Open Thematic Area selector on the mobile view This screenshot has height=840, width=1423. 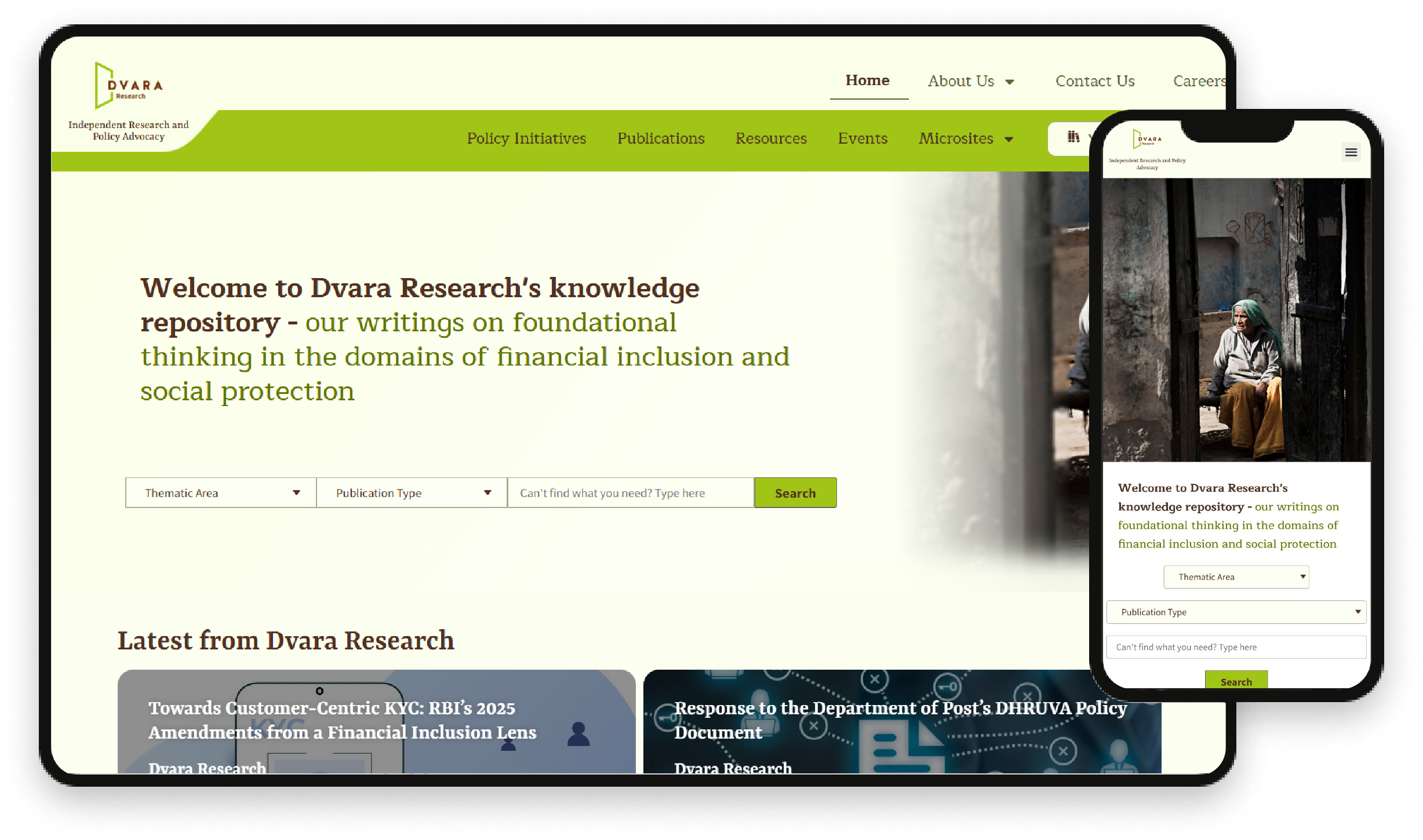tap(1236, 576)
